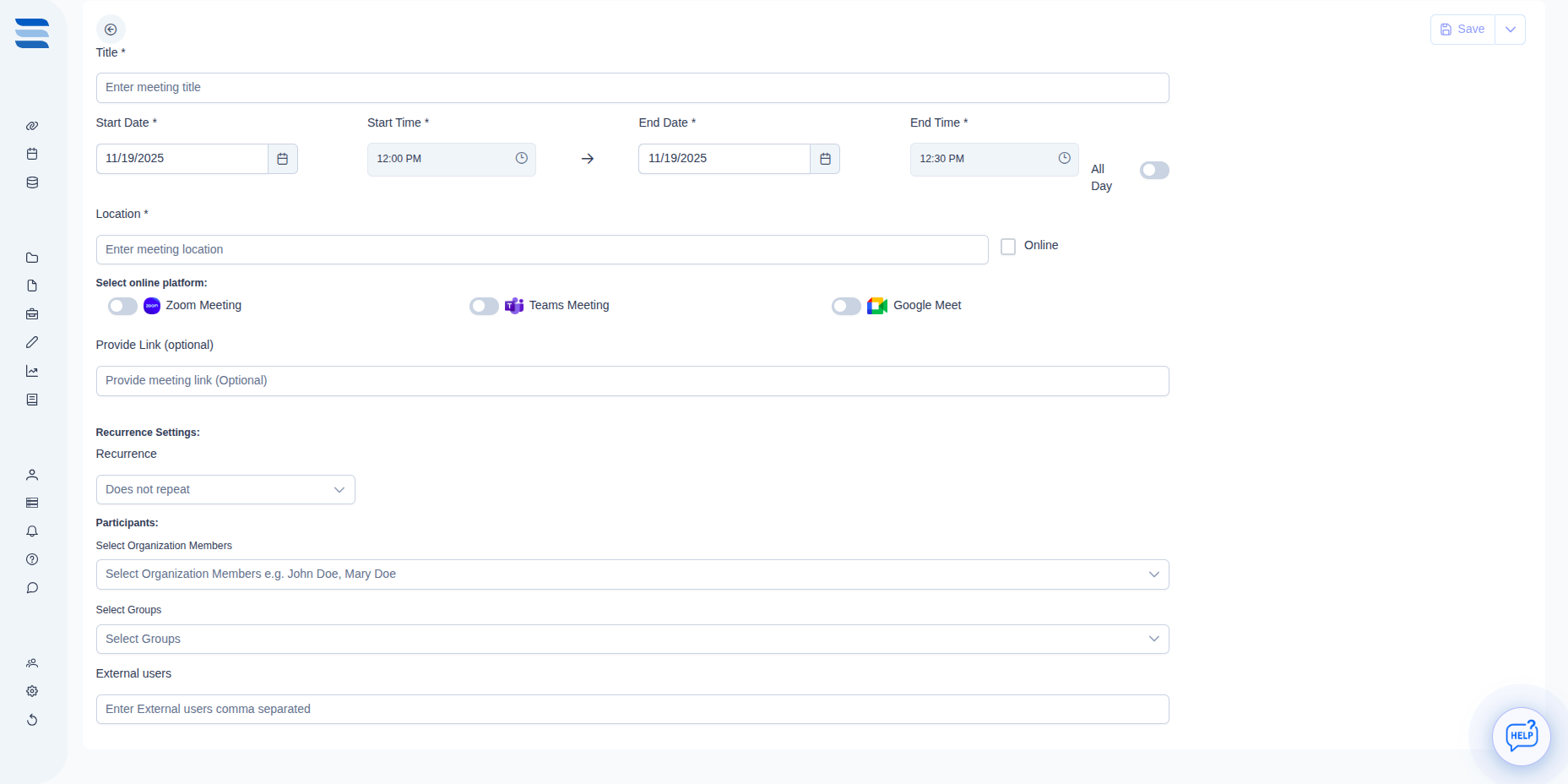The image size is (1568, 784).
Task: Open the chart analytics sidebar icon
Action: (x=32, y=371)
